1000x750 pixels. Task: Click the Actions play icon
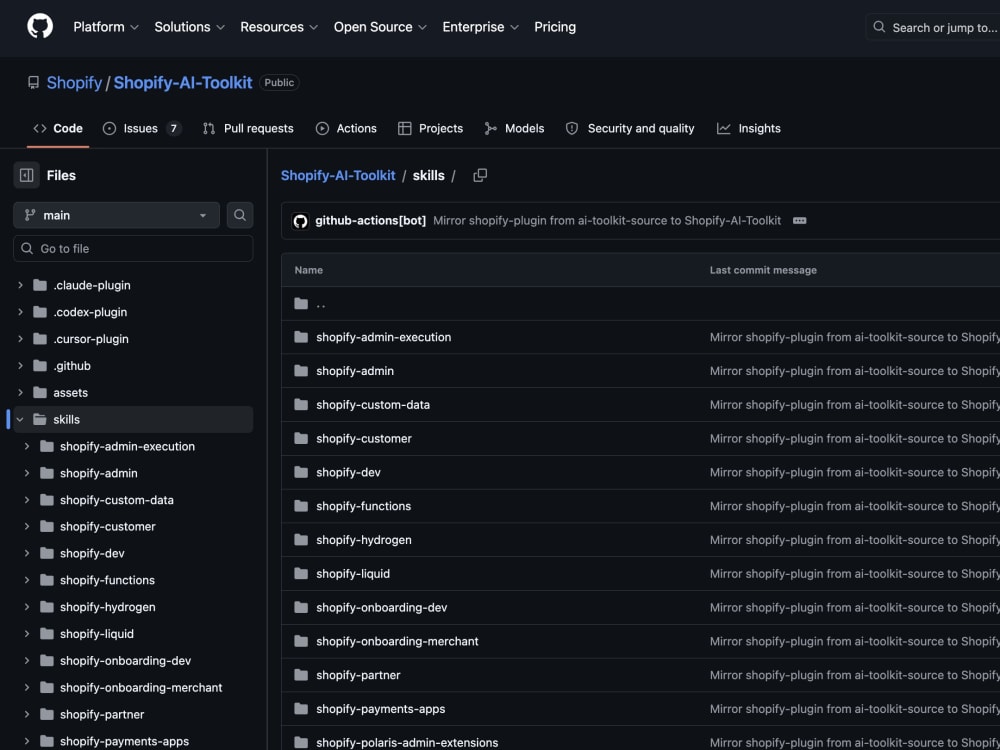[323, 128]
